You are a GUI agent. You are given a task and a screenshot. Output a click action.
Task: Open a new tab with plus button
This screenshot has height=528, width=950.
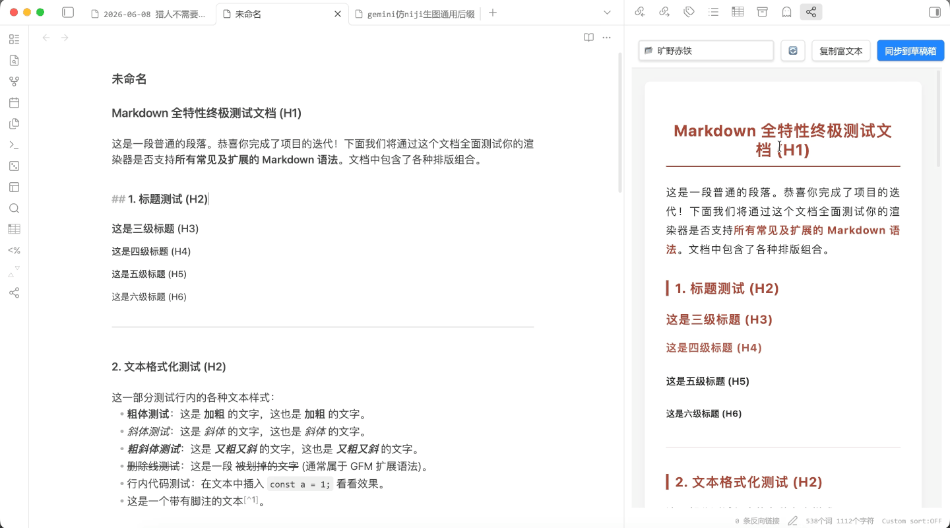click(493, 13)
